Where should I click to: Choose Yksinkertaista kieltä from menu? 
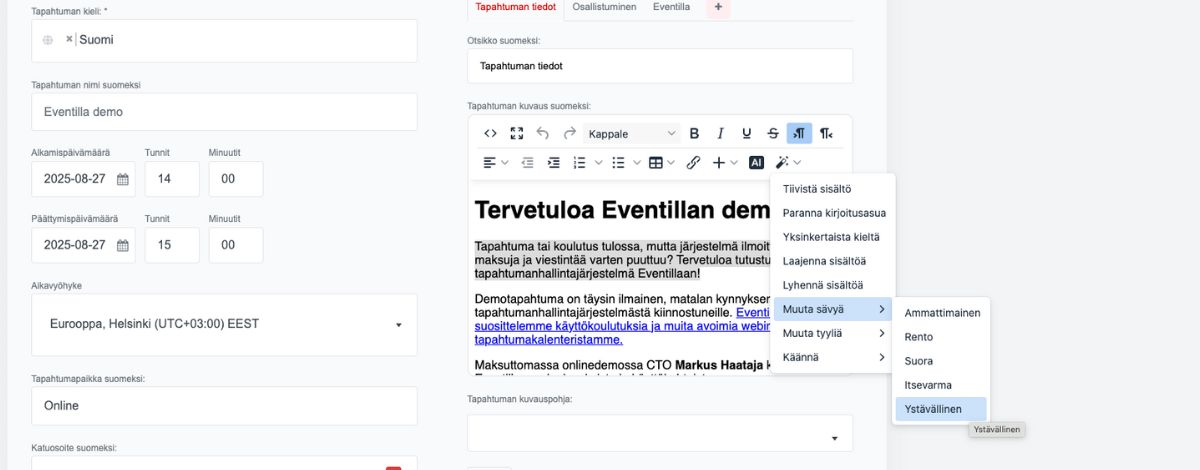click(x=833, y=237)
